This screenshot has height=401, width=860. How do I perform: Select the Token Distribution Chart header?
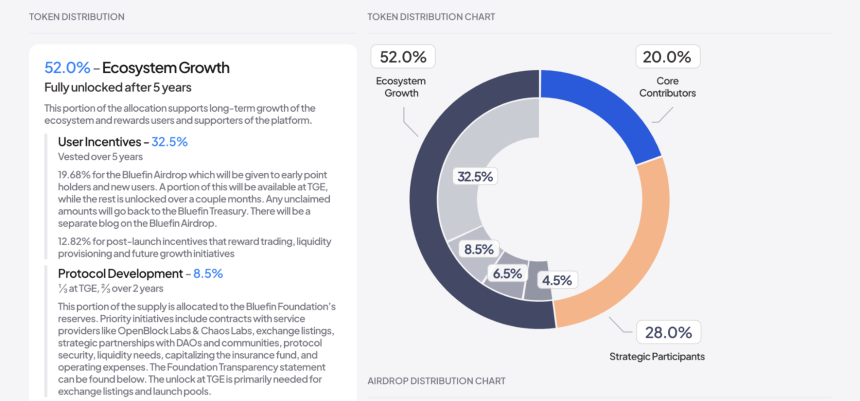tap(431, 17)
